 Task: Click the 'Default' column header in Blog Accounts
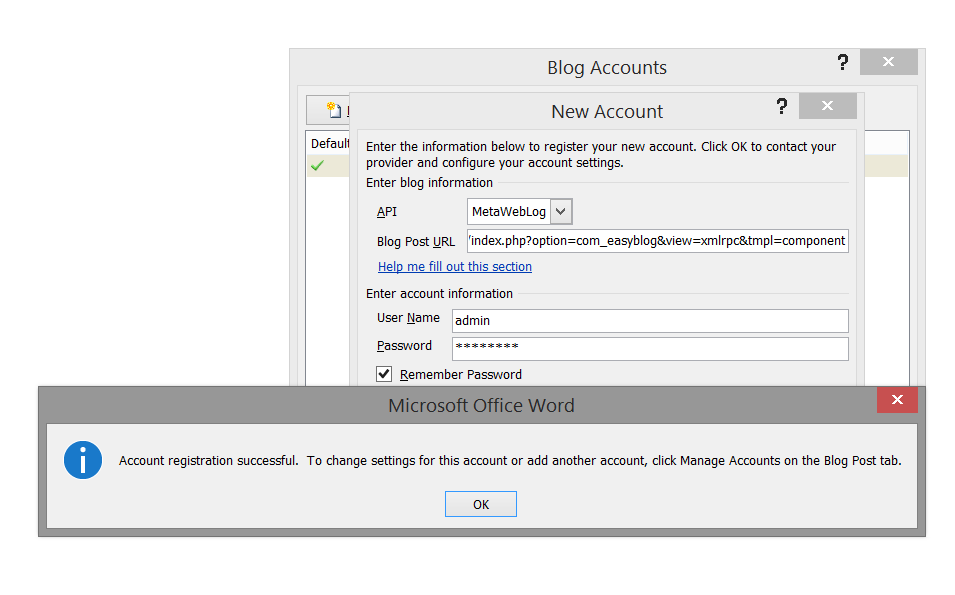329,143
